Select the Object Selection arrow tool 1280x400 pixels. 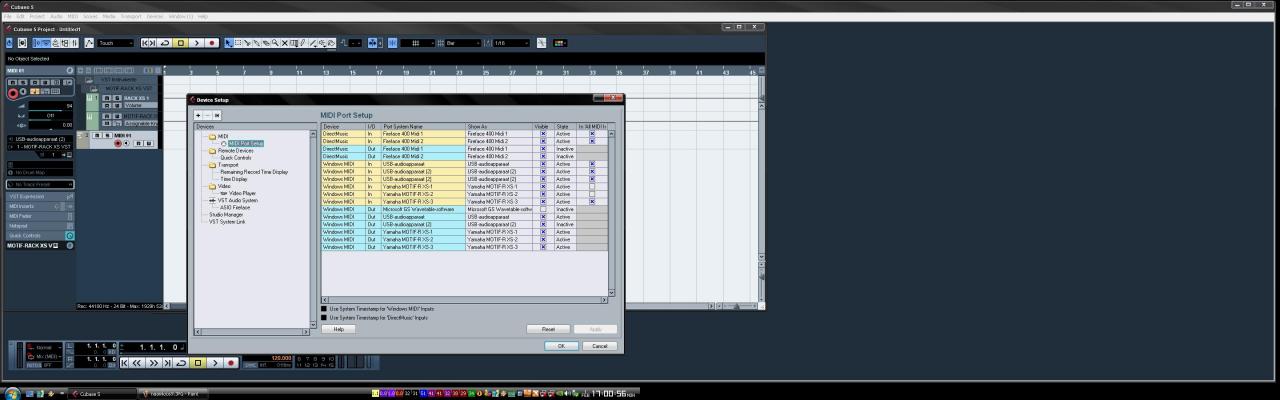pos(228,43)
